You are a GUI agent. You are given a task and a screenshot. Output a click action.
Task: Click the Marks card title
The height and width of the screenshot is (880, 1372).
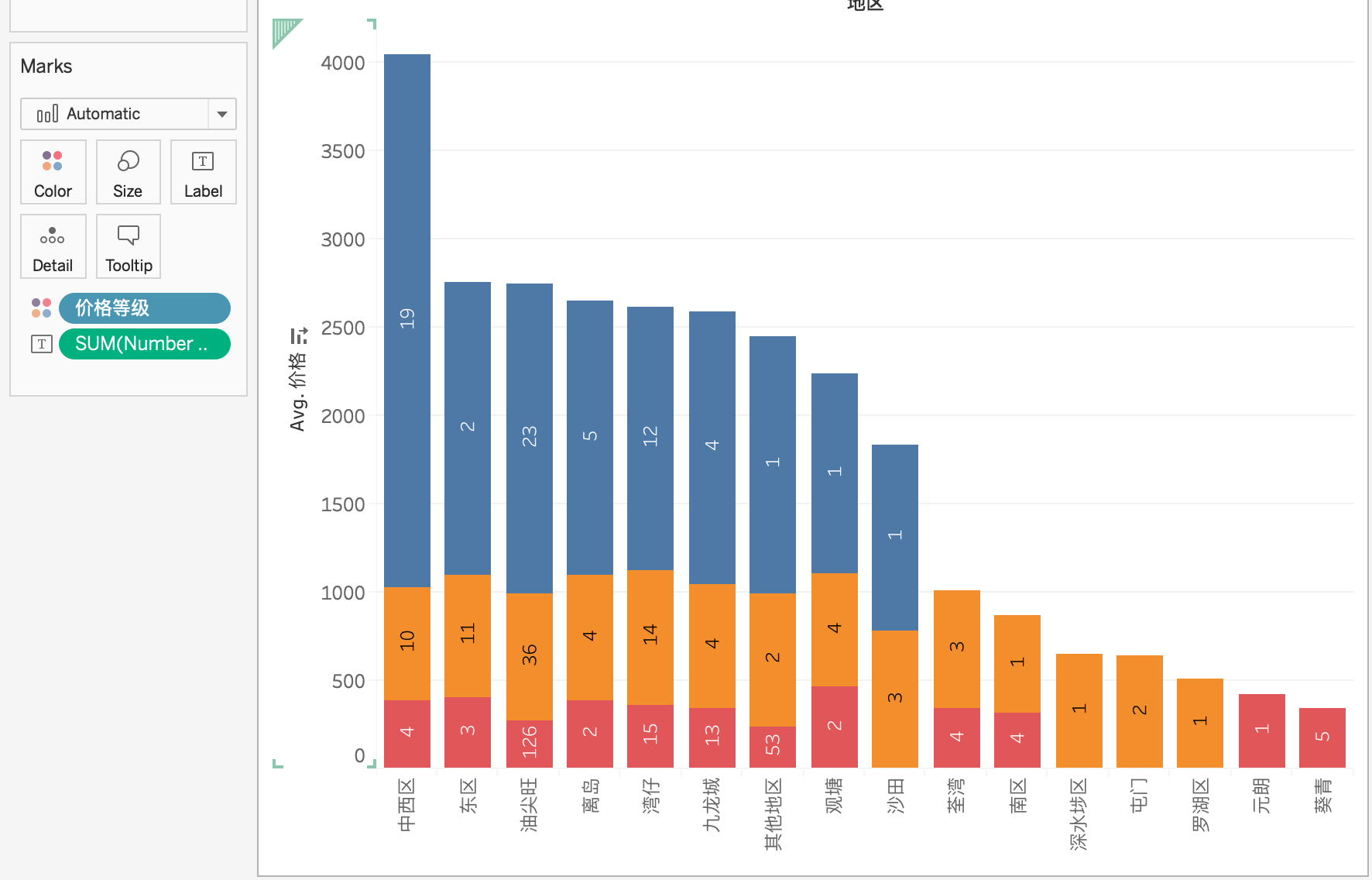tap(46, 67)
